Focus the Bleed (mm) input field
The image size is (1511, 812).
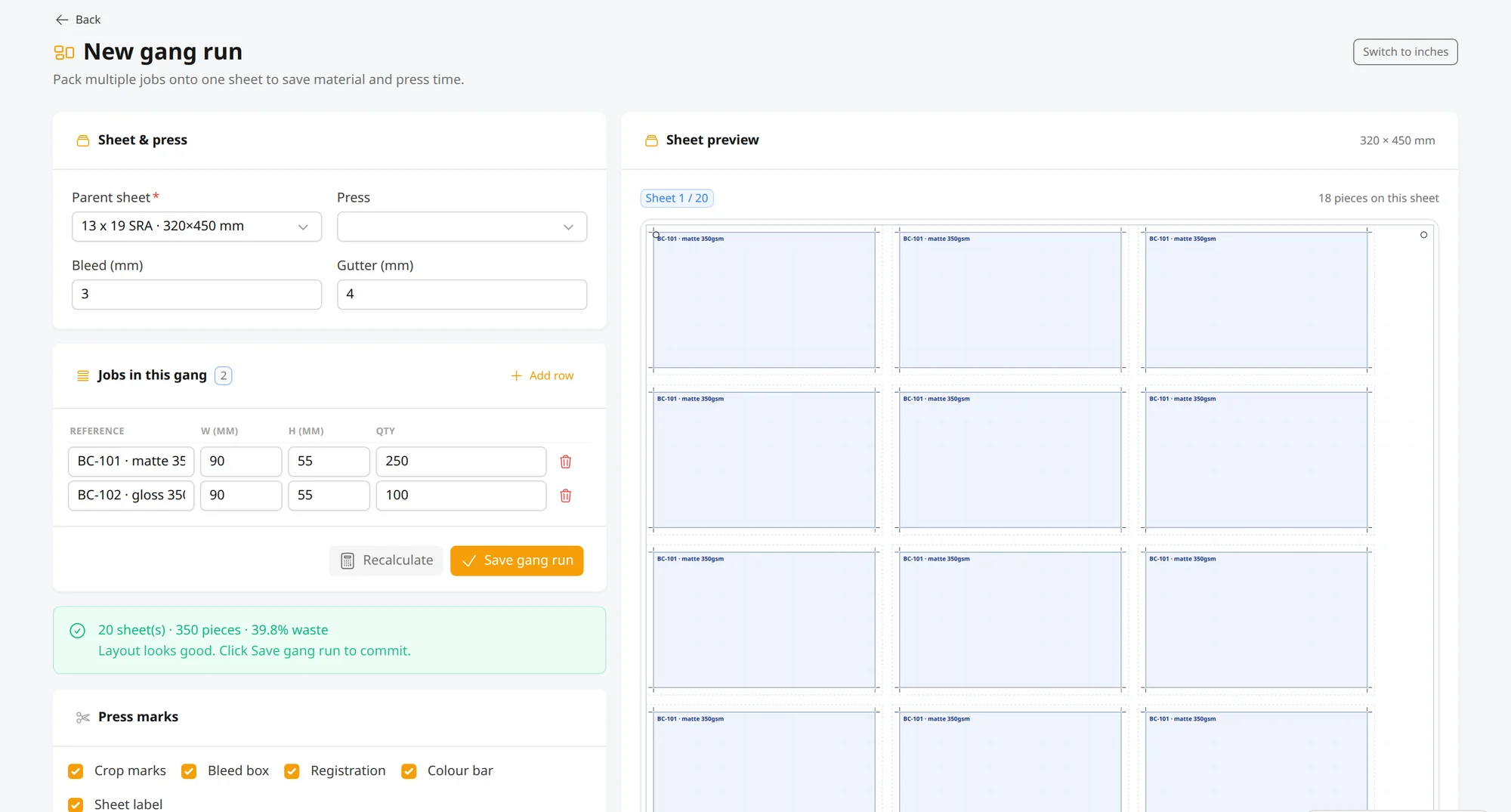tap(196, 295)
